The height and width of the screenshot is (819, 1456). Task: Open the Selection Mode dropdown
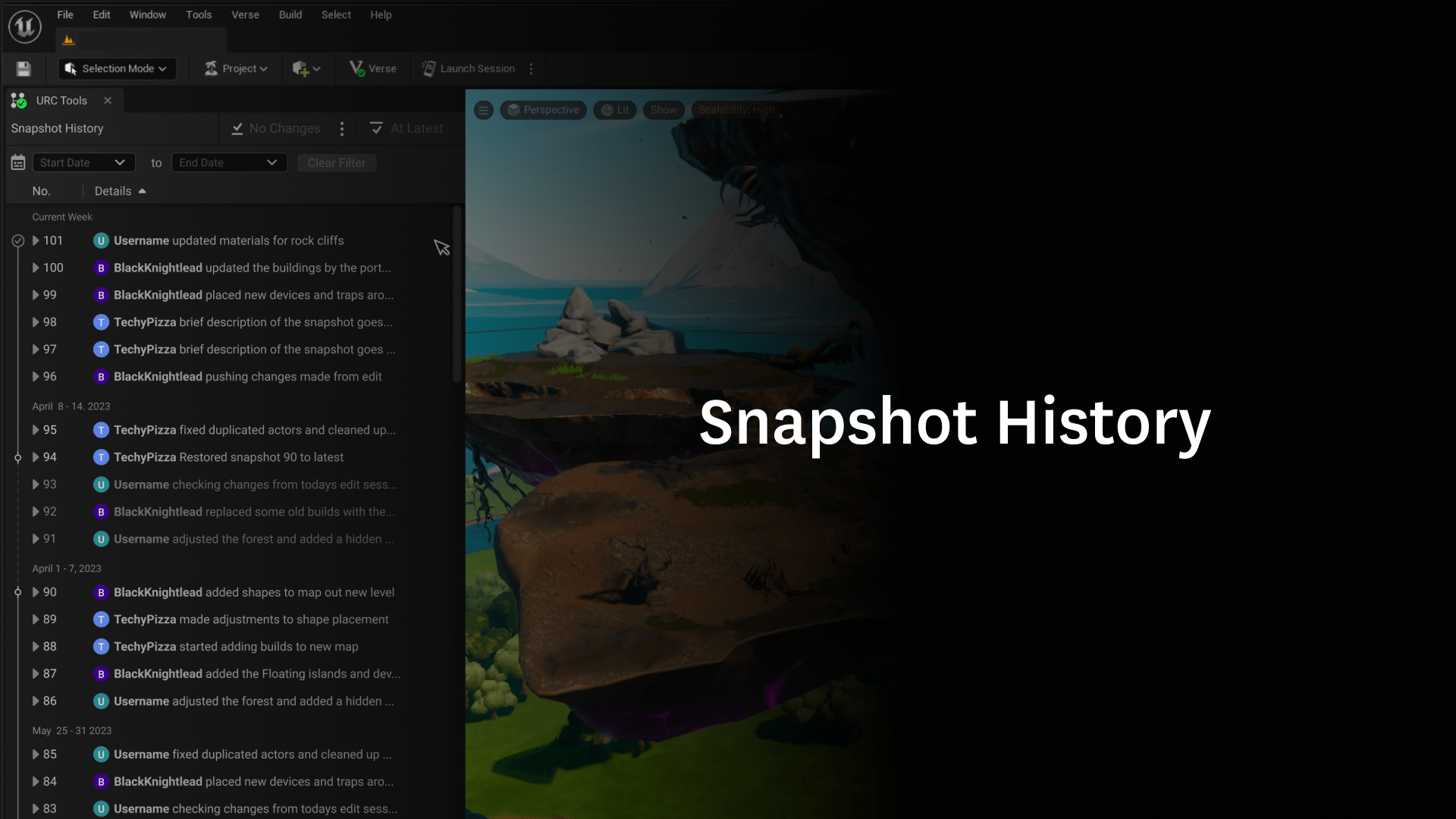pos(117,69)
